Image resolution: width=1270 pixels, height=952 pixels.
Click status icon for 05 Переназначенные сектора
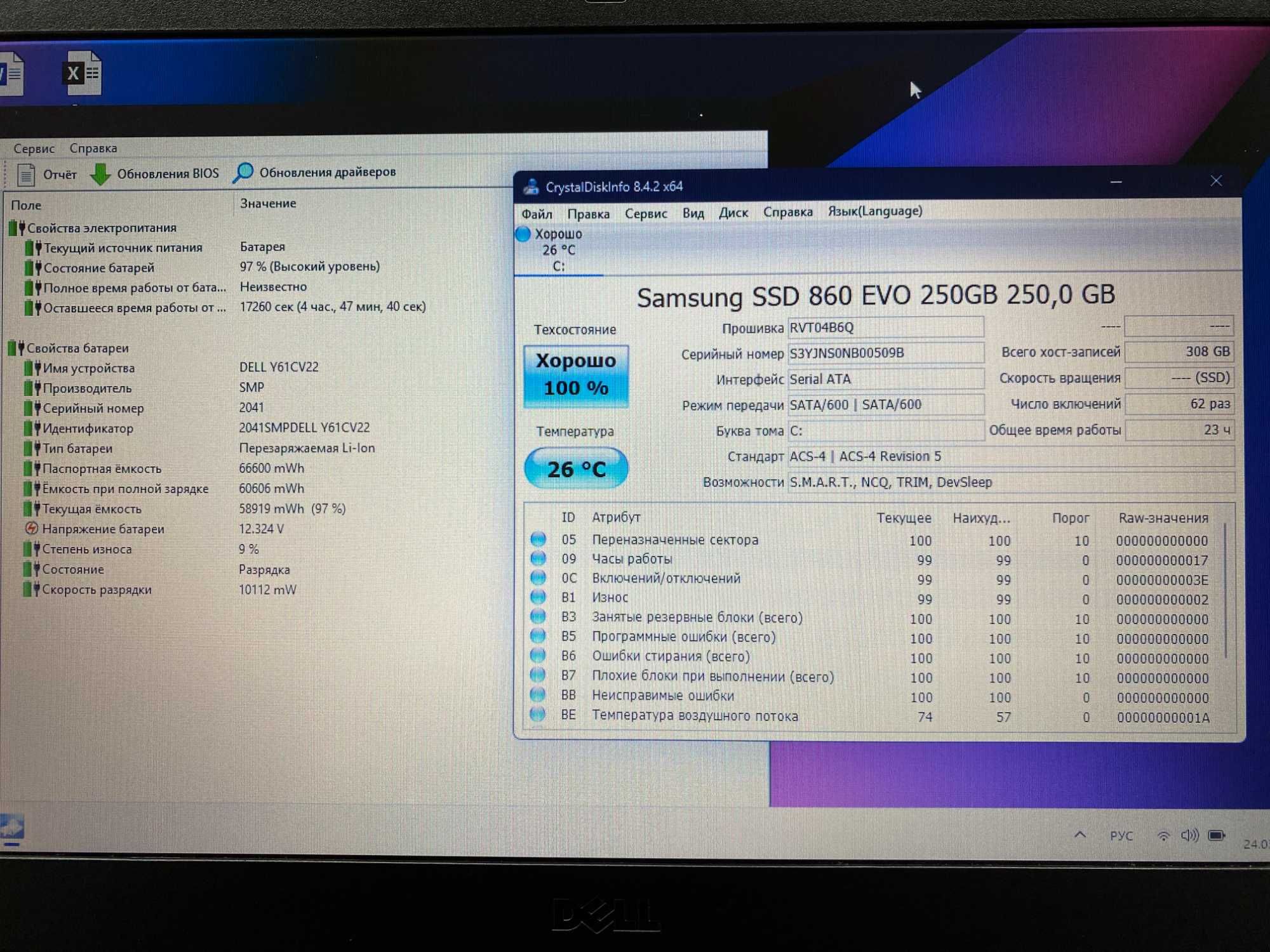538,539
